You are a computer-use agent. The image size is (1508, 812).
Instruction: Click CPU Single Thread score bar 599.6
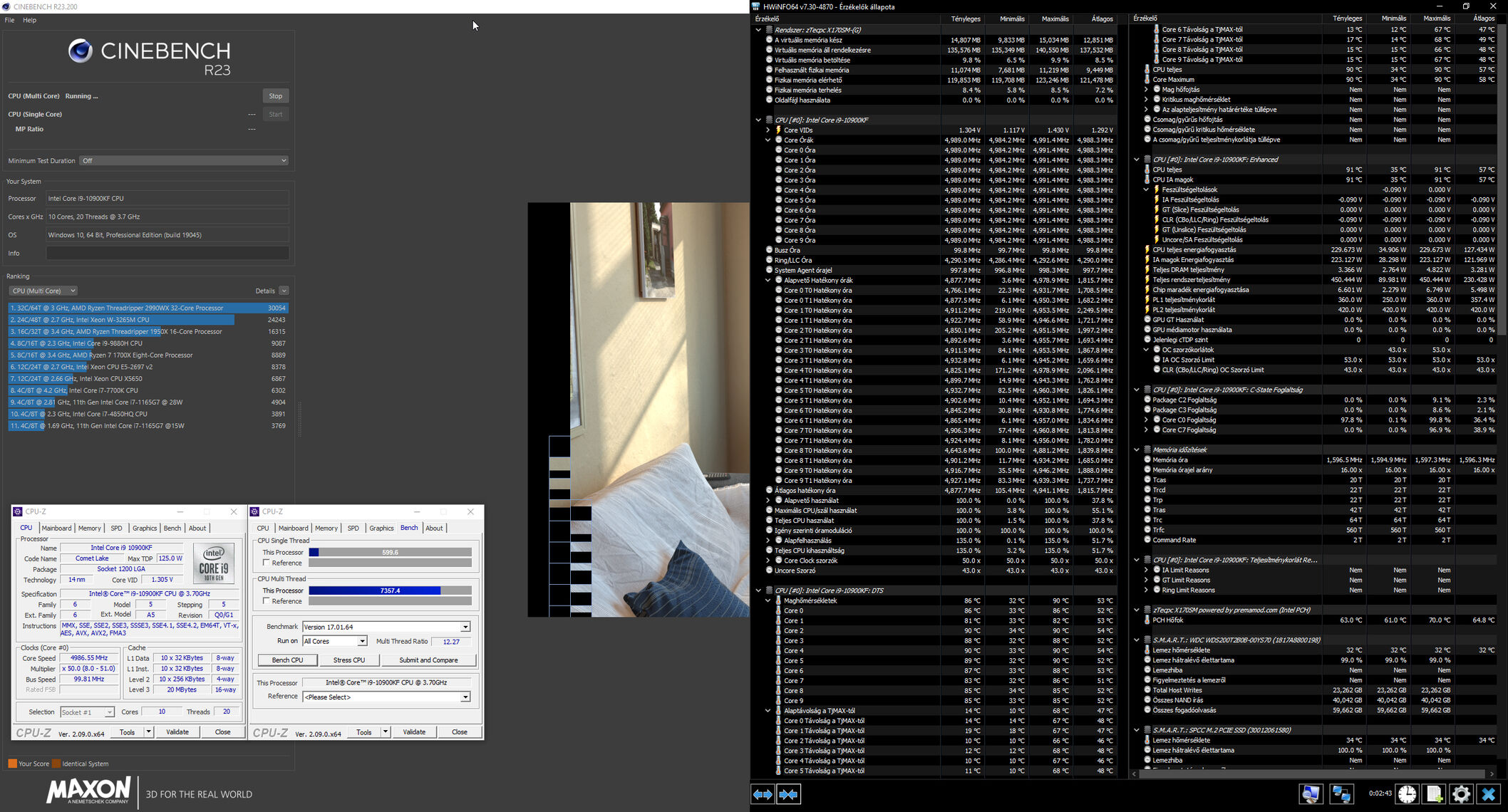pos(390,552)
